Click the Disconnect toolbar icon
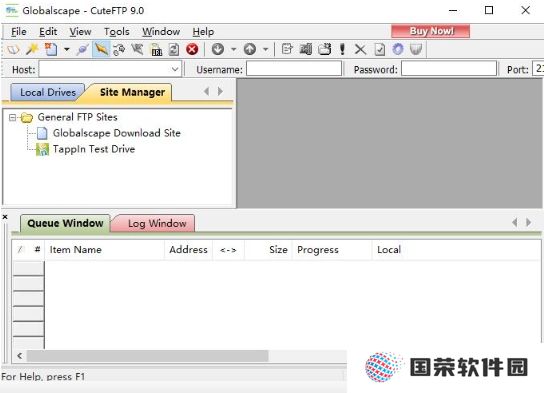Image resolution: width=547 pixels, height=393 pixels. click(137, 49)
